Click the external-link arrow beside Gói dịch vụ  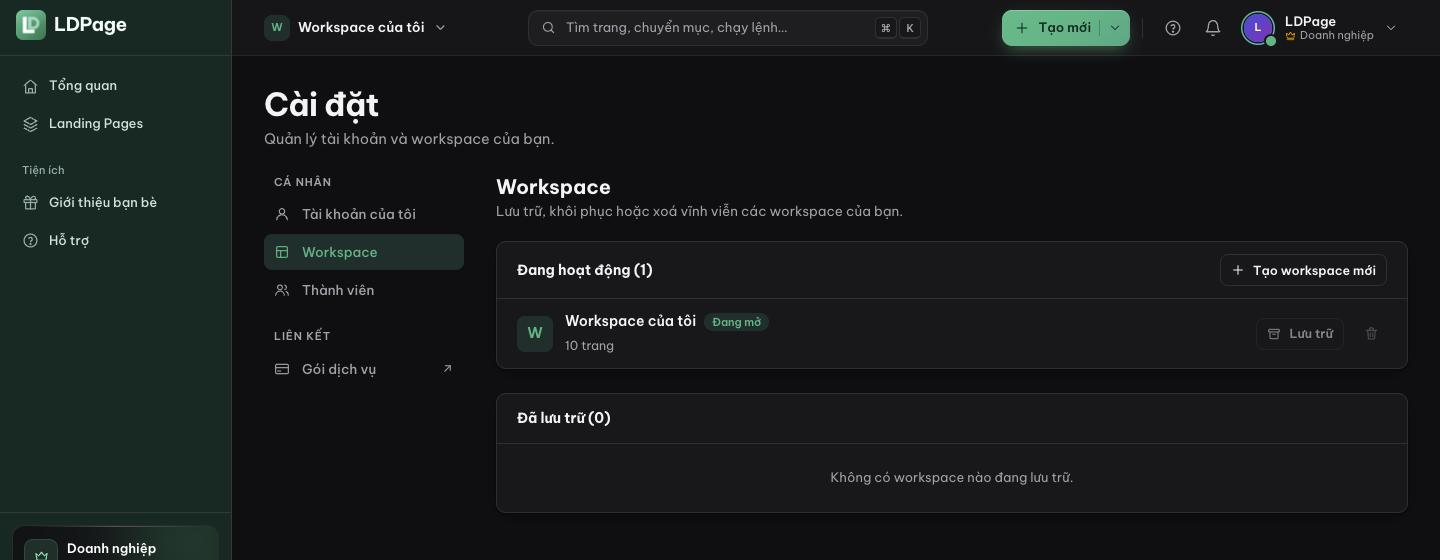tap(447, 369)
